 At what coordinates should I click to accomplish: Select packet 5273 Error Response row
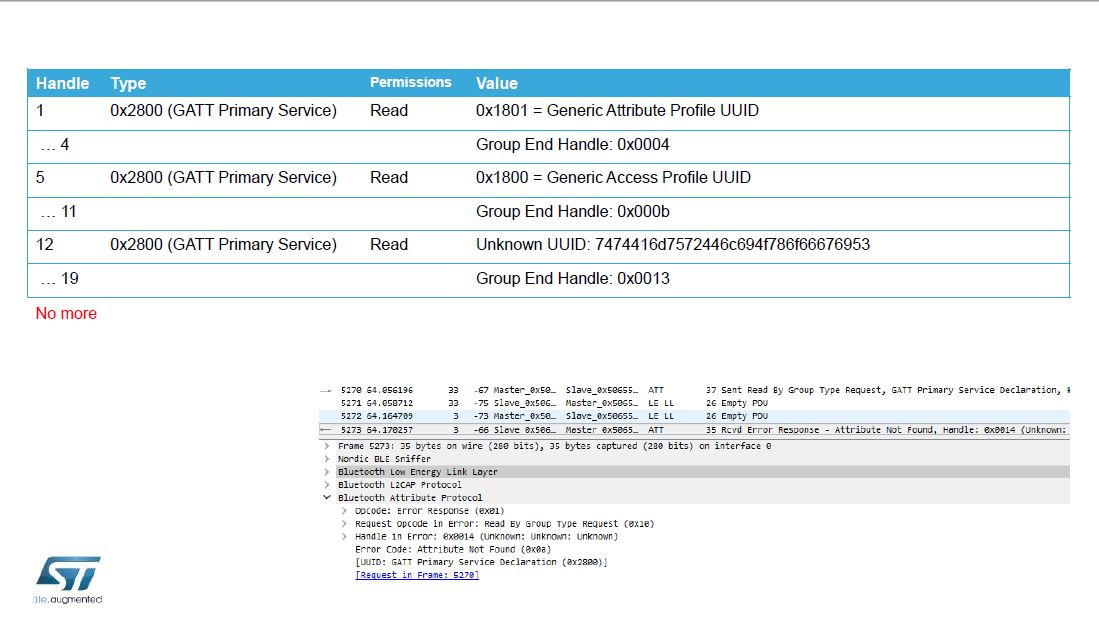click(x=695, y=429)
